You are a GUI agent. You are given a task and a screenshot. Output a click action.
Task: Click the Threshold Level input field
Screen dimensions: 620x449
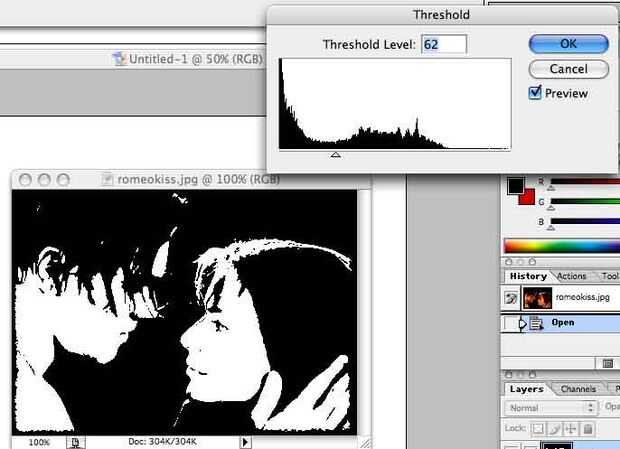click(x=444, y=44)
